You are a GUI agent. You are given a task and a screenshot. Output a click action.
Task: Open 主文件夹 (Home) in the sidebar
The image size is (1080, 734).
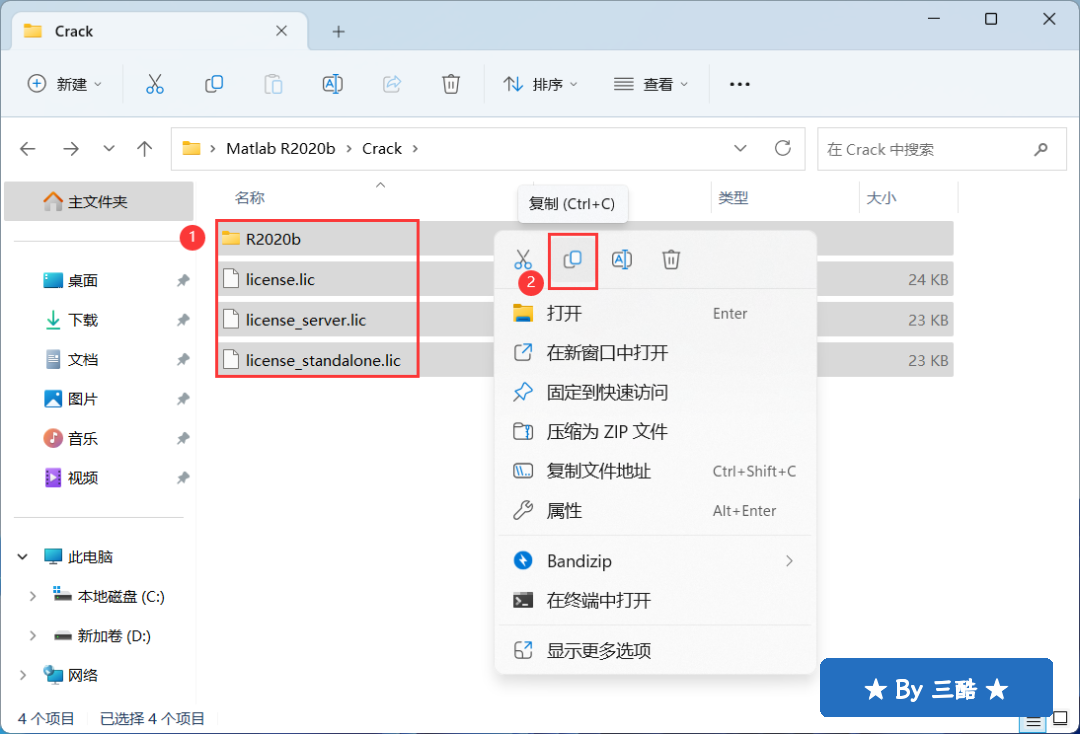[98, 202]
